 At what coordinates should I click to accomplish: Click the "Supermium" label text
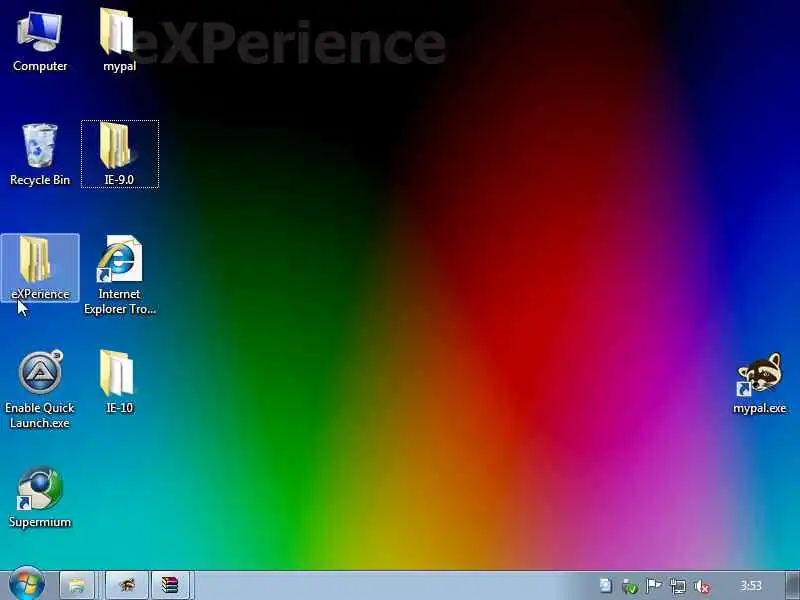40,522
